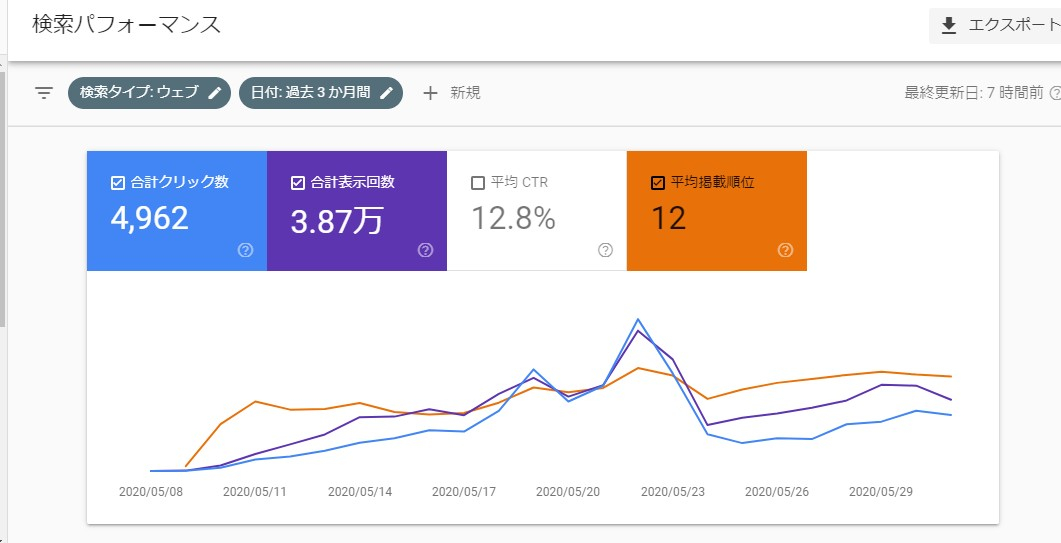This screenshot has height=543, width=1061.
Task: Uncheck the 合計クリック数 checkbox
Action: coord(117,183)
